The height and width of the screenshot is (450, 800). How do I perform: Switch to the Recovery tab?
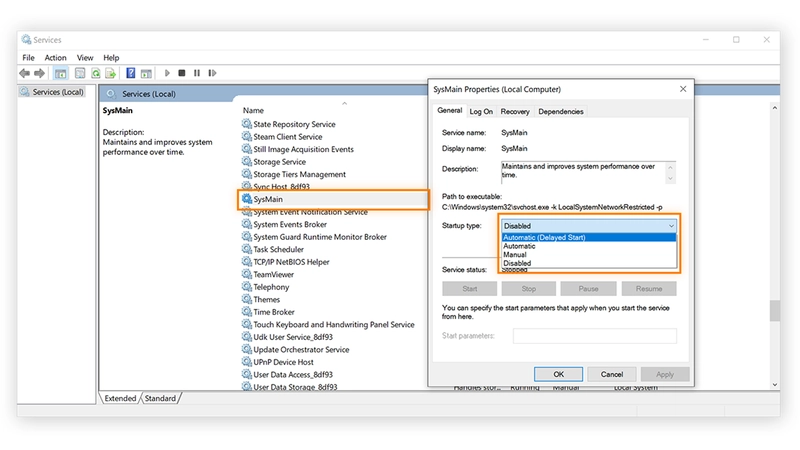[x=515, y=112]
